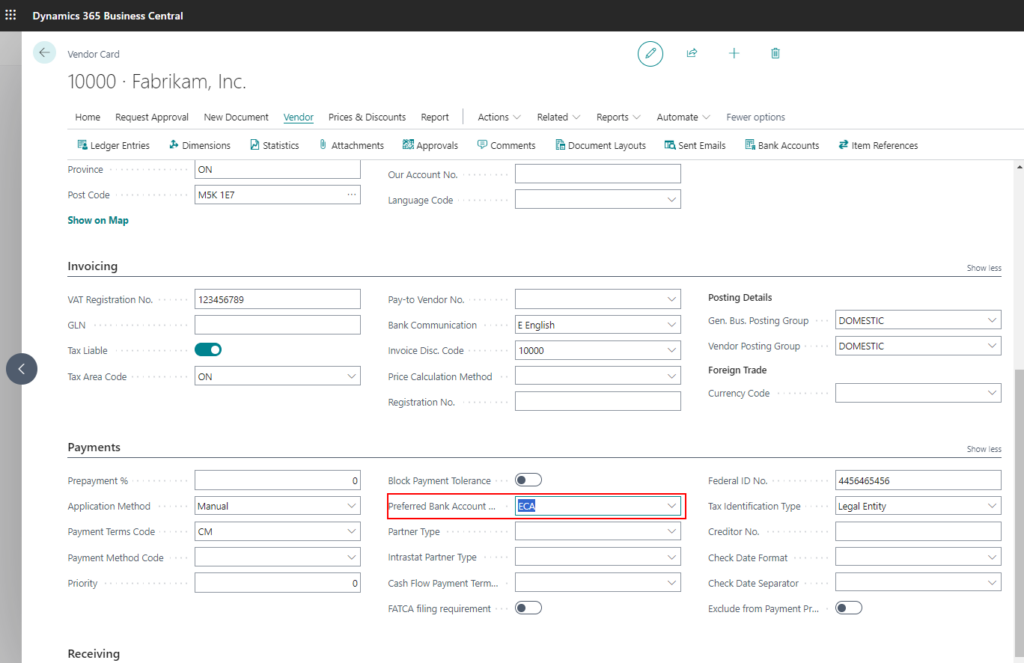Image resolution: width=1024 pixels, height=663 pixels.
Task: Open Gen. Bus. Posting Group dropdown
Action: pos(992,320)
